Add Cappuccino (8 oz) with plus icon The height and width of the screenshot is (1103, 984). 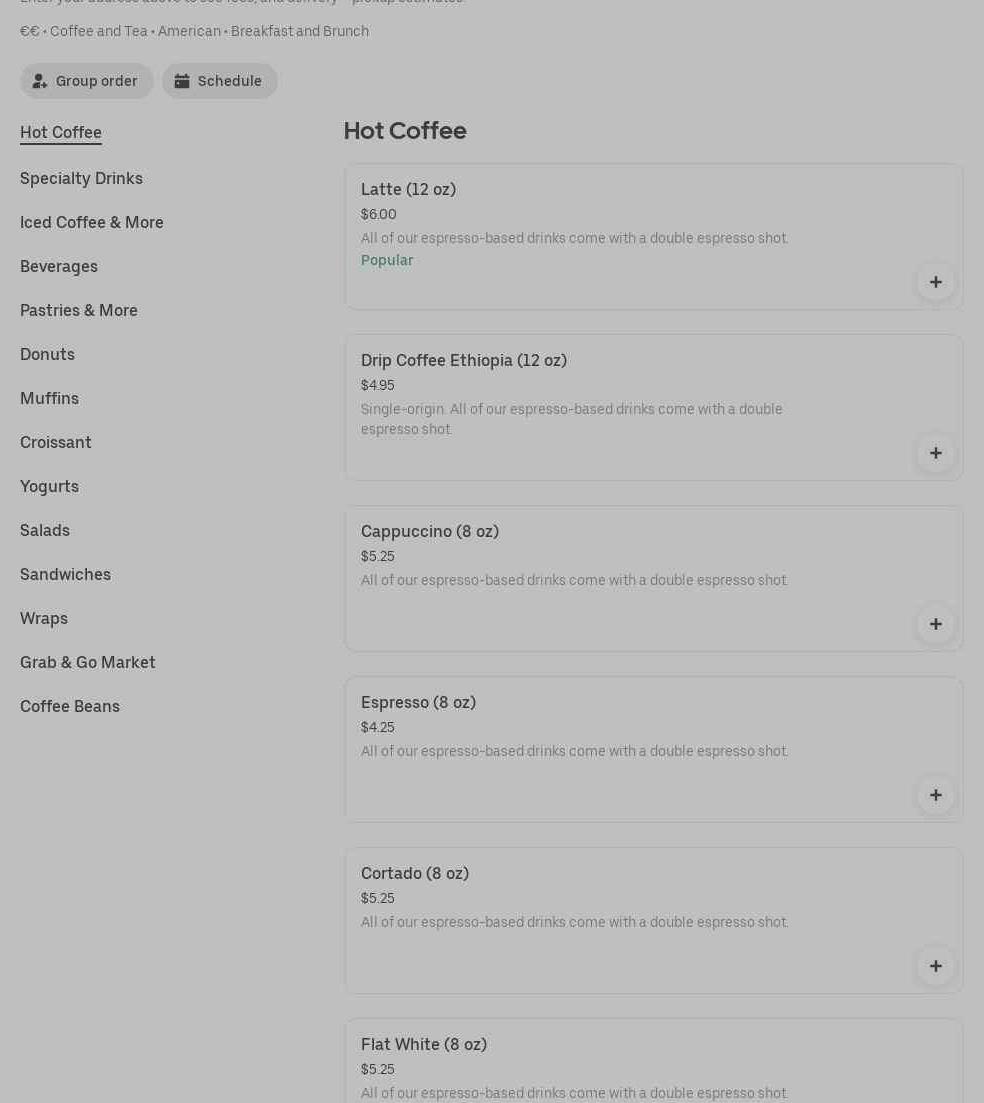[x=935, y=624]
